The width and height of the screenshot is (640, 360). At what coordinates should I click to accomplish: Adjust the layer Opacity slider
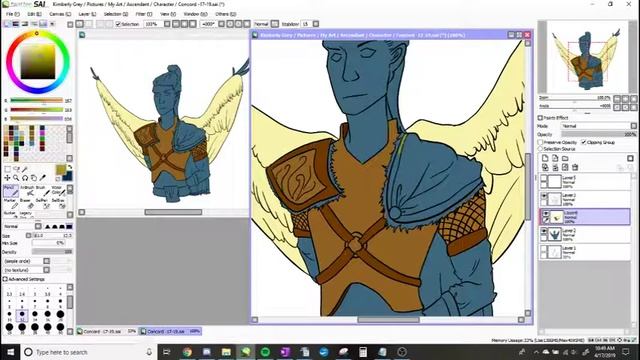pos(599,134)
